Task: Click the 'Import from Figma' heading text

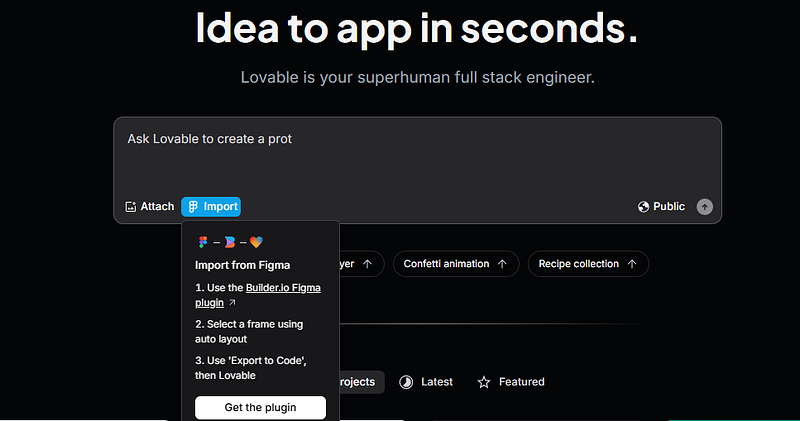Action: tap(242, 265)
